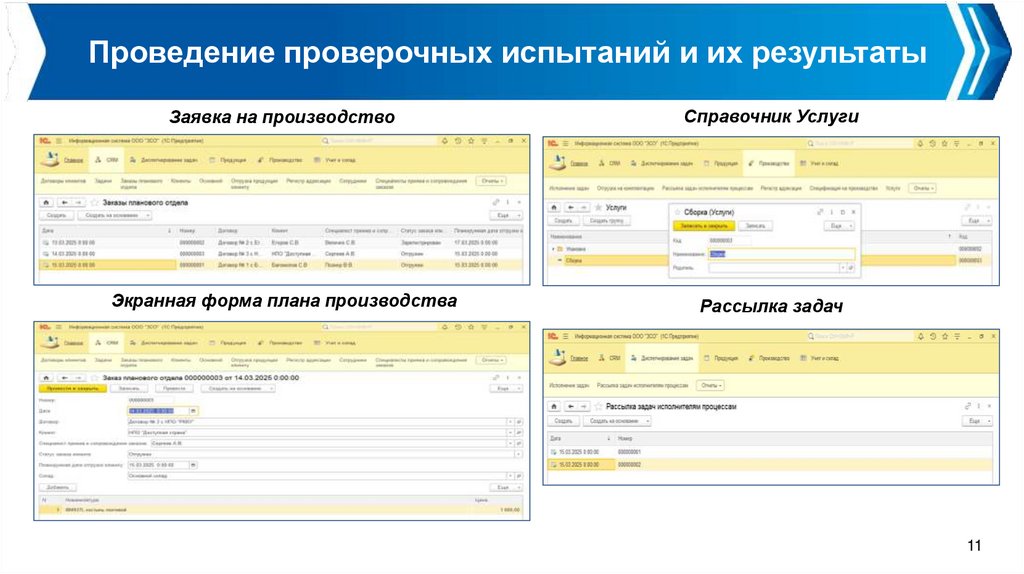Click Создать button in Рассылка задач window
Viewport: 1024px width, 574px height.
(x=564, y=421)
